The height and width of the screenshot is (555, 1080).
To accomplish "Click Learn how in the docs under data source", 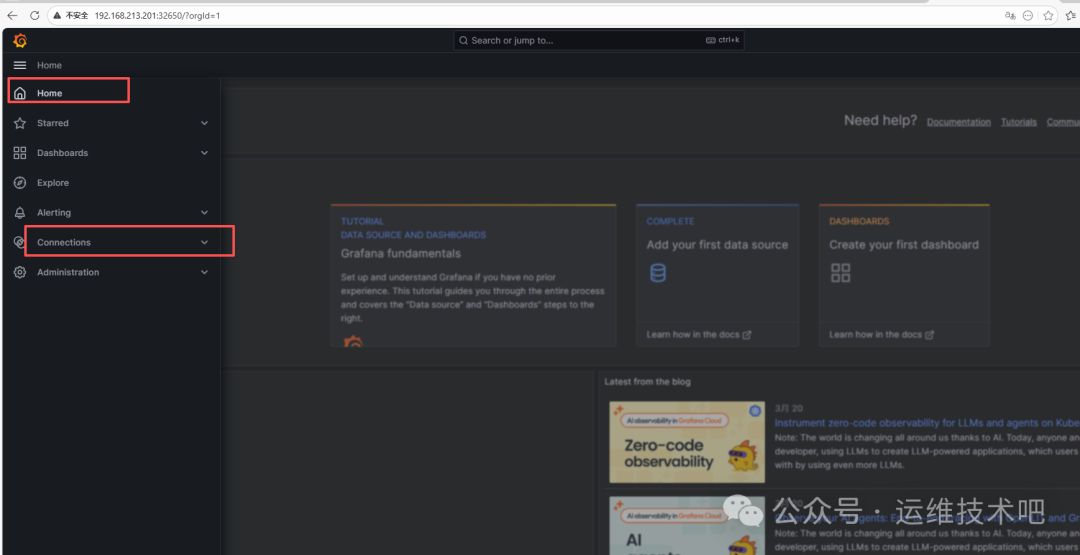I will (x=698, y=335).
